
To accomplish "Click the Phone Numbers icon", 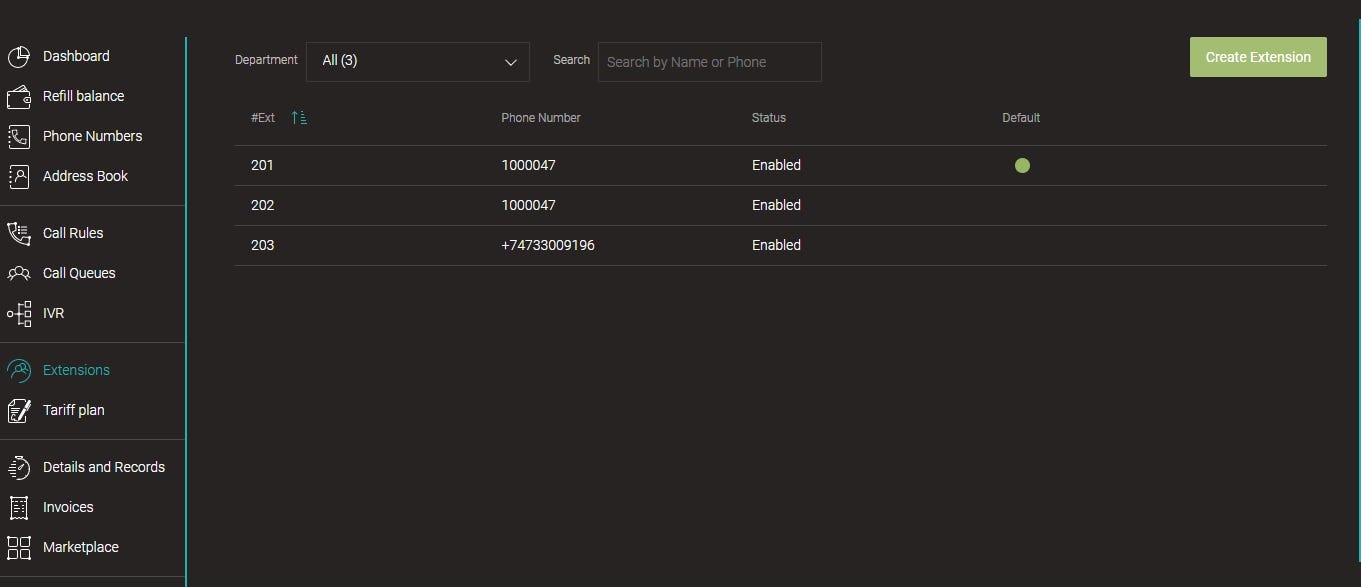I will point(19,137).
